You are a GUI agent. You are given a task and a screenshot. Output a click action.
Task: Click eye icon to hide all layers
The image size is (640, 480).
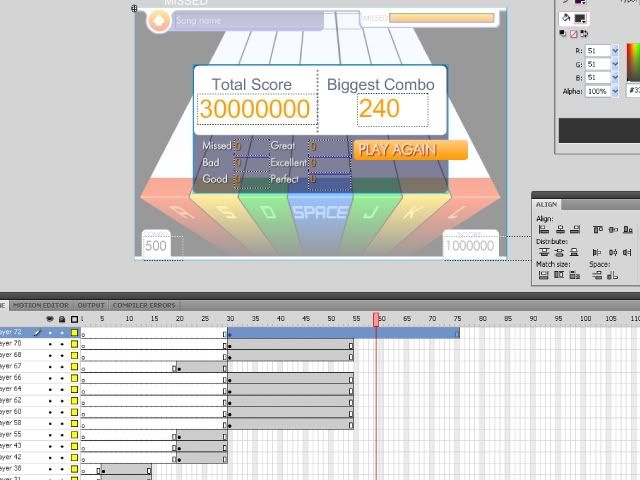coord(50,319)
